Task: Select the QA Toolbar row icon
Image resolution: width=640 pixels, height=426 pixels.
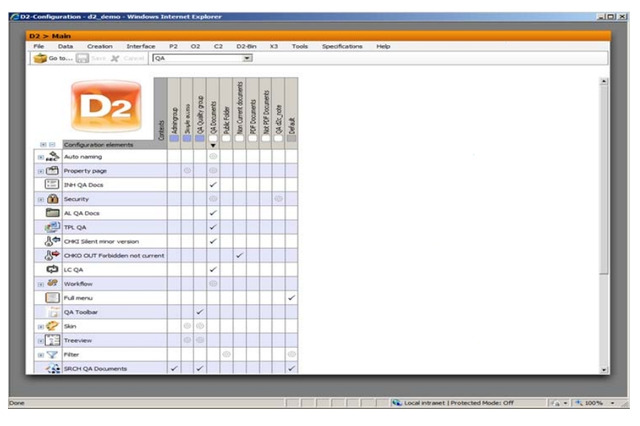Action: [53, 312]
